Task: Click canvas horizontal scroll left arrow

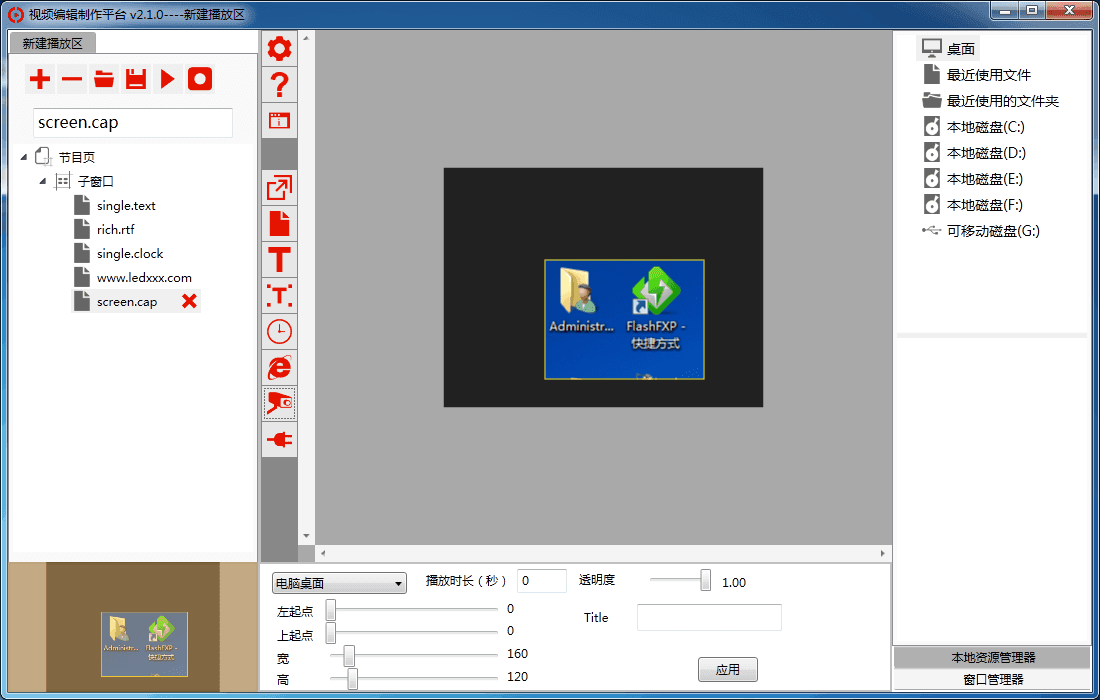Action: pos(323,553)
